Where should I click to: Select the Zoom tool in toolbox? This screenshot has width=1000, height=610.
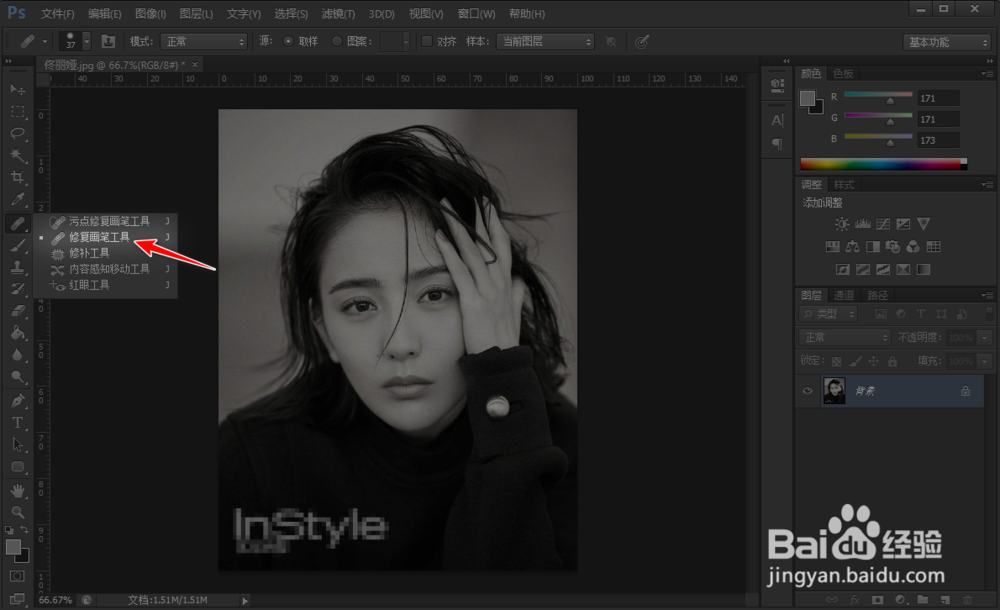17,512
